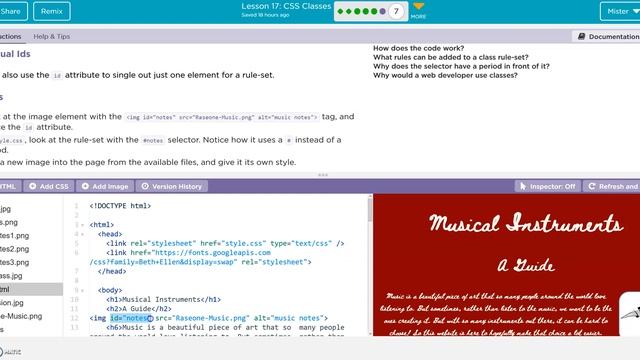Open the second green diamond progress bubble
Viewport: 640px width, 360px height.
click(349, 11)
